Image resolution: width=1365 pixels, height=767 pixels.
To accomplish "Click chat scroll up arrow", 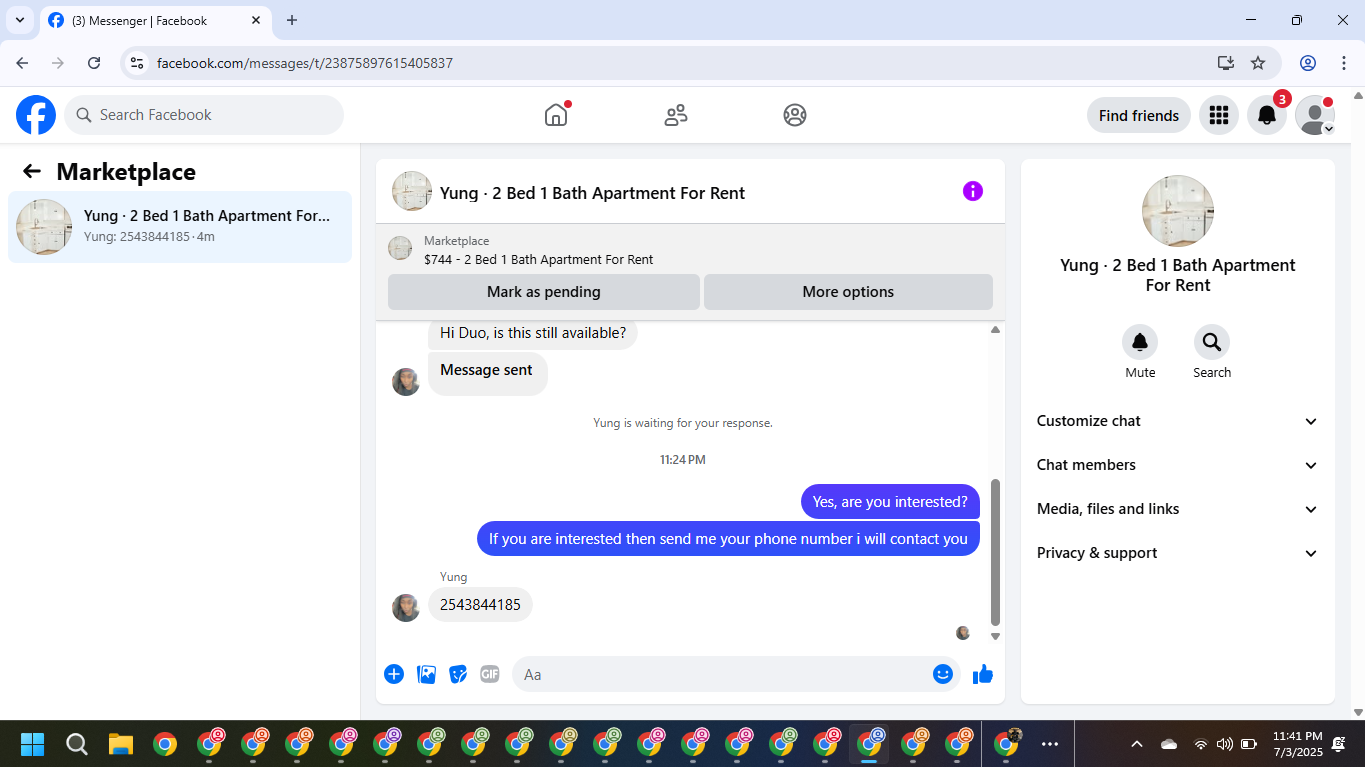I will [995, 329].
